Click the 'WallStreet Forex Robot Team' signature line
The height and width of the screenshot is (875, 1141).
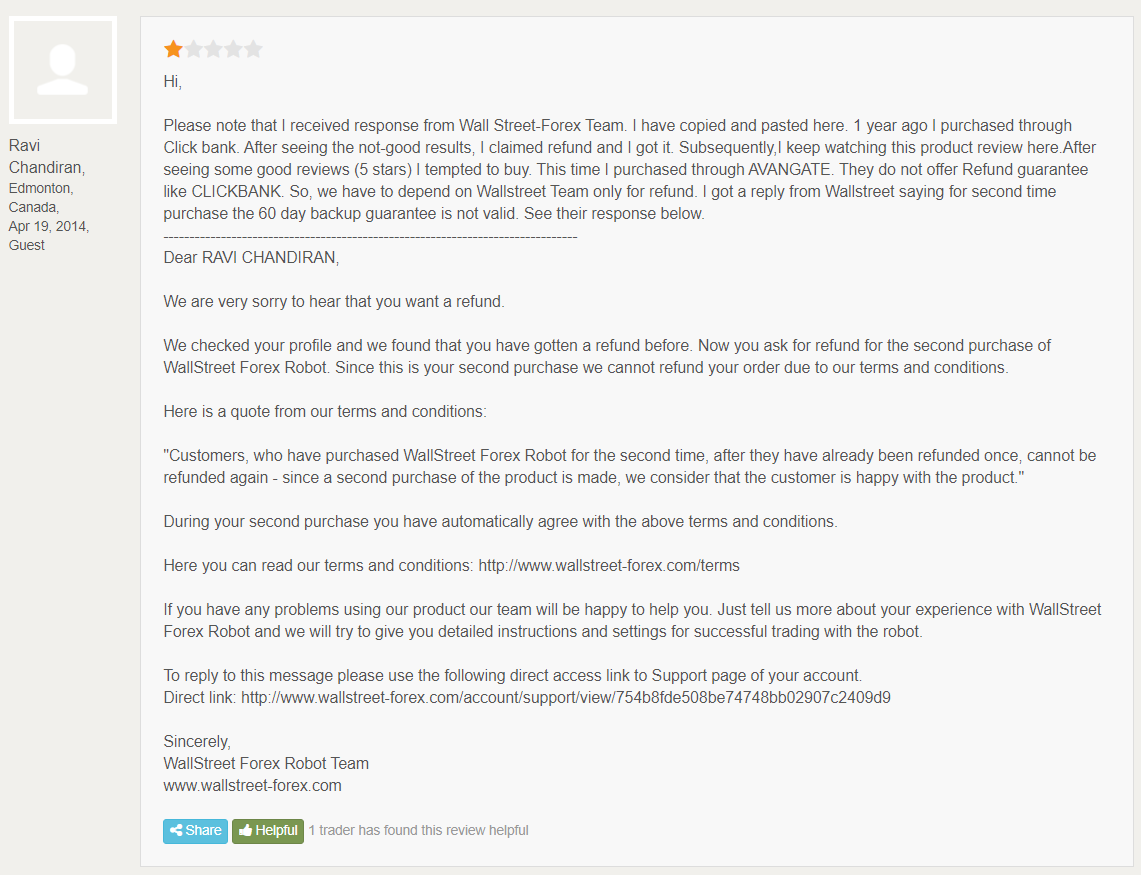point(266,764)
